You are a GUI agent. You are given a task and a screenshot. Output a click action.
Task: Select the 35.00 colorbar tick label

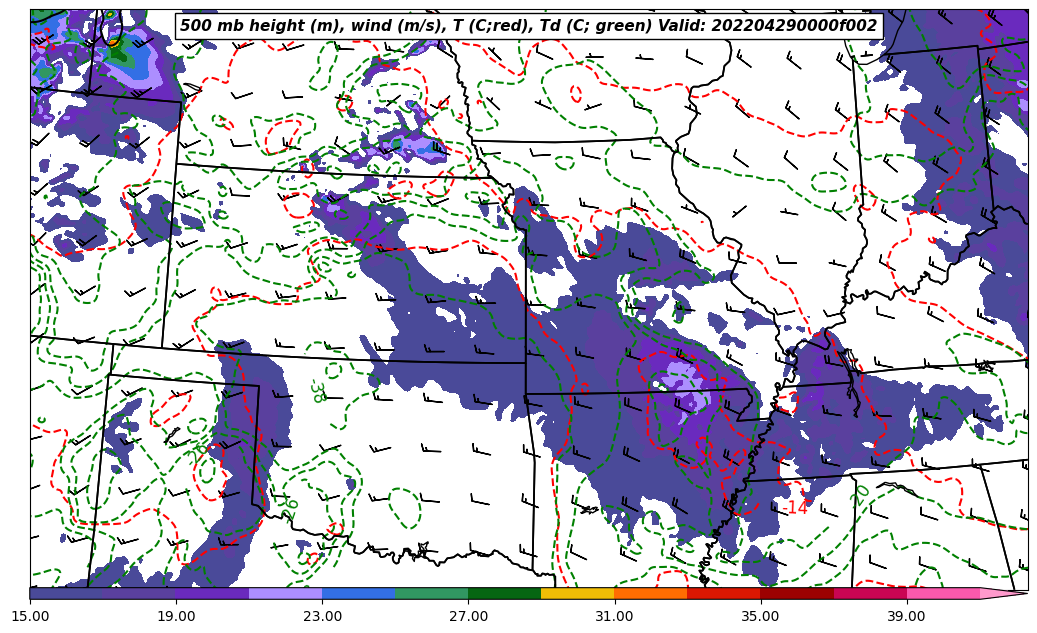click(760, 616)
